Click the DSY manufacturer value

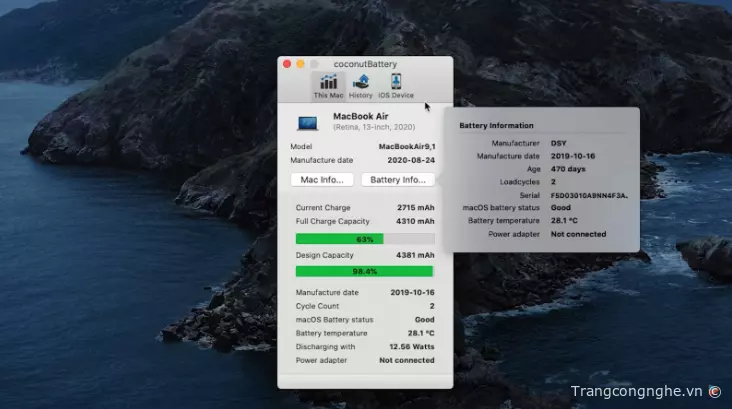tap(558, 143)
